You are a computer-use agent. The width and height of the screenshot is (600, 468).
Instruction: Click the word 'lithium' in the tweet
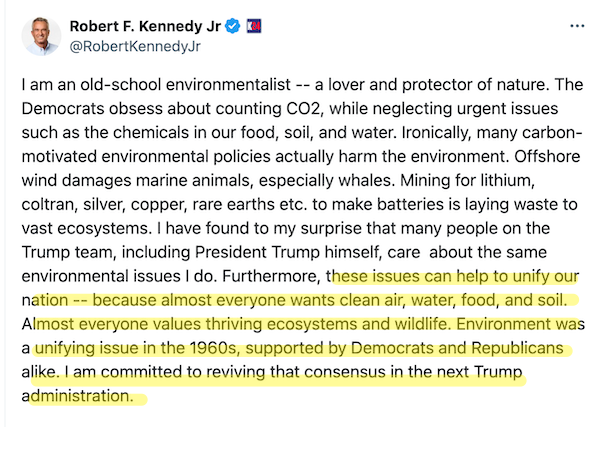click(507, 180)
